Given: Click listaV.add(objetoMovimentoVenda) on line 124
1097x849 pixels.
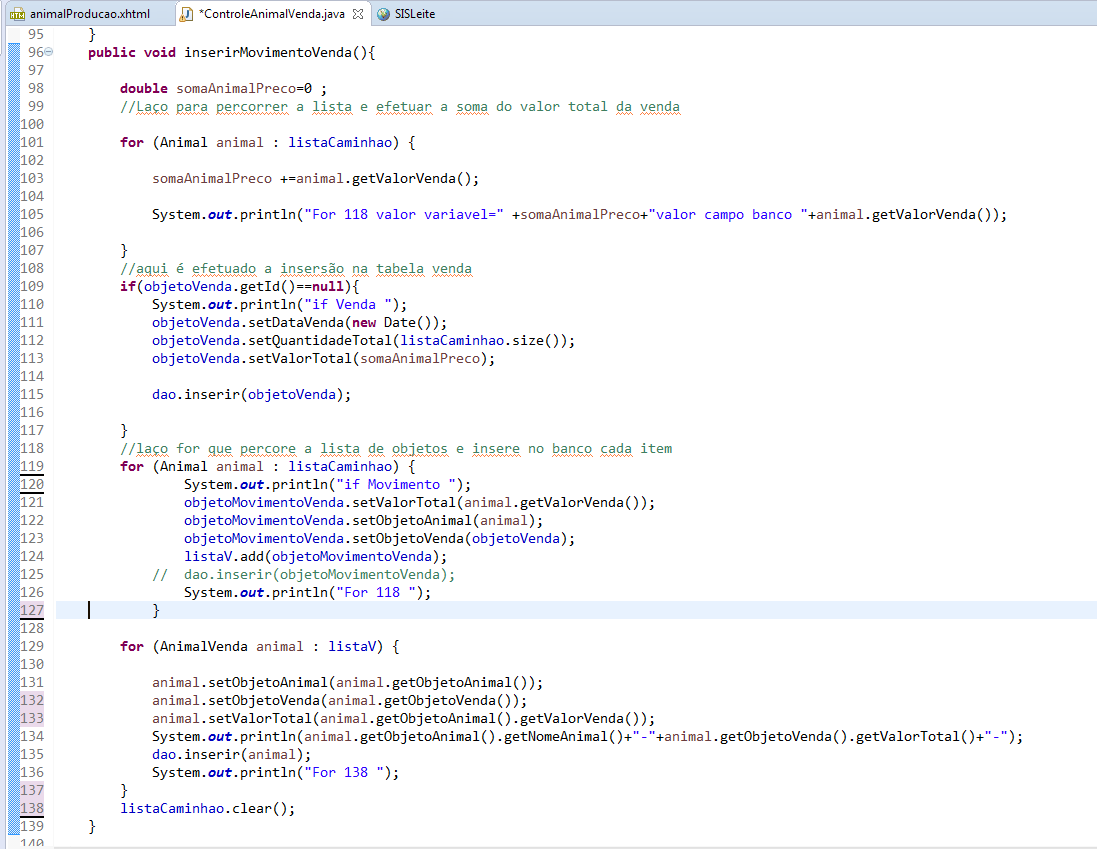Looking at the screenshot, I should pyautogui.click(x=312, y=557).
